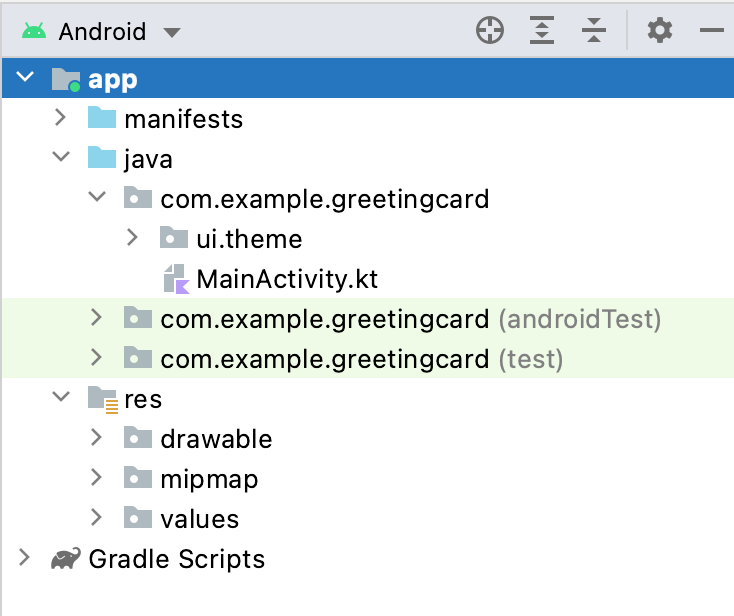
Task: Expand the ui.theme package
Action: [132, 239]
